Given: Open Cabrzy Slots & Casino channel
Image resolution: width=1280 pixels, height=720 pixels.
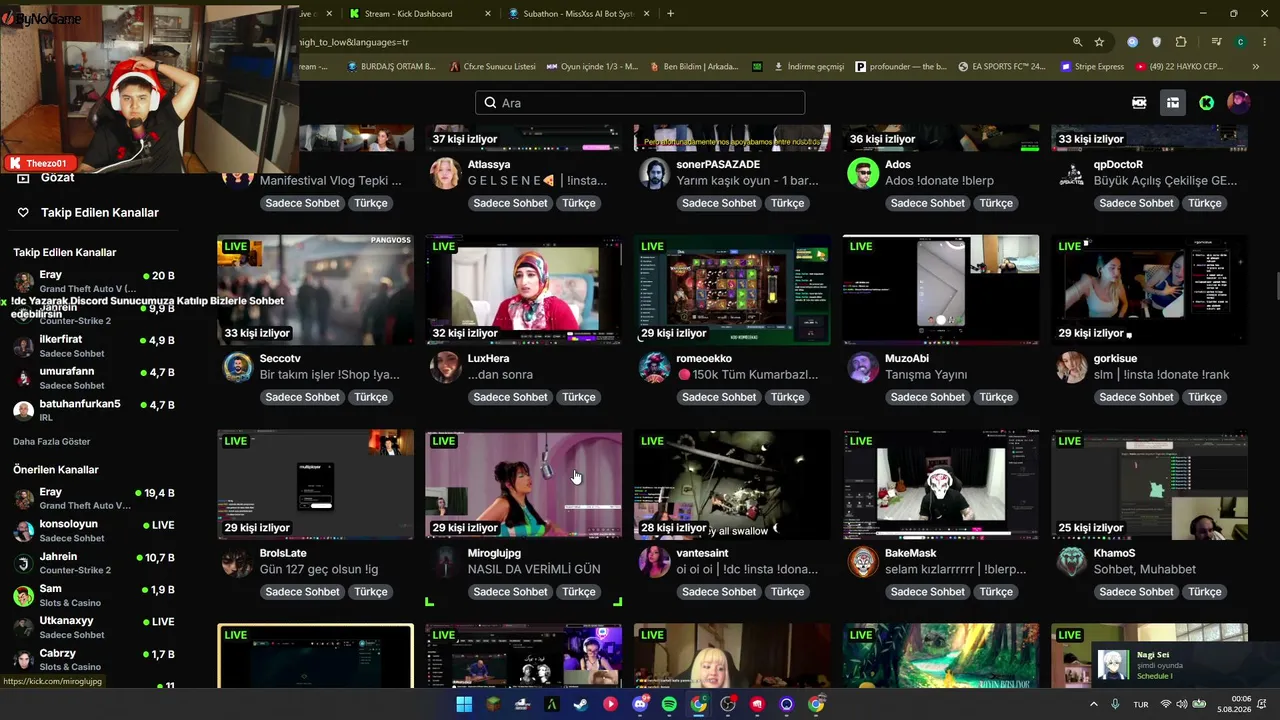Looking at the screenshot, I should point(95,659).
